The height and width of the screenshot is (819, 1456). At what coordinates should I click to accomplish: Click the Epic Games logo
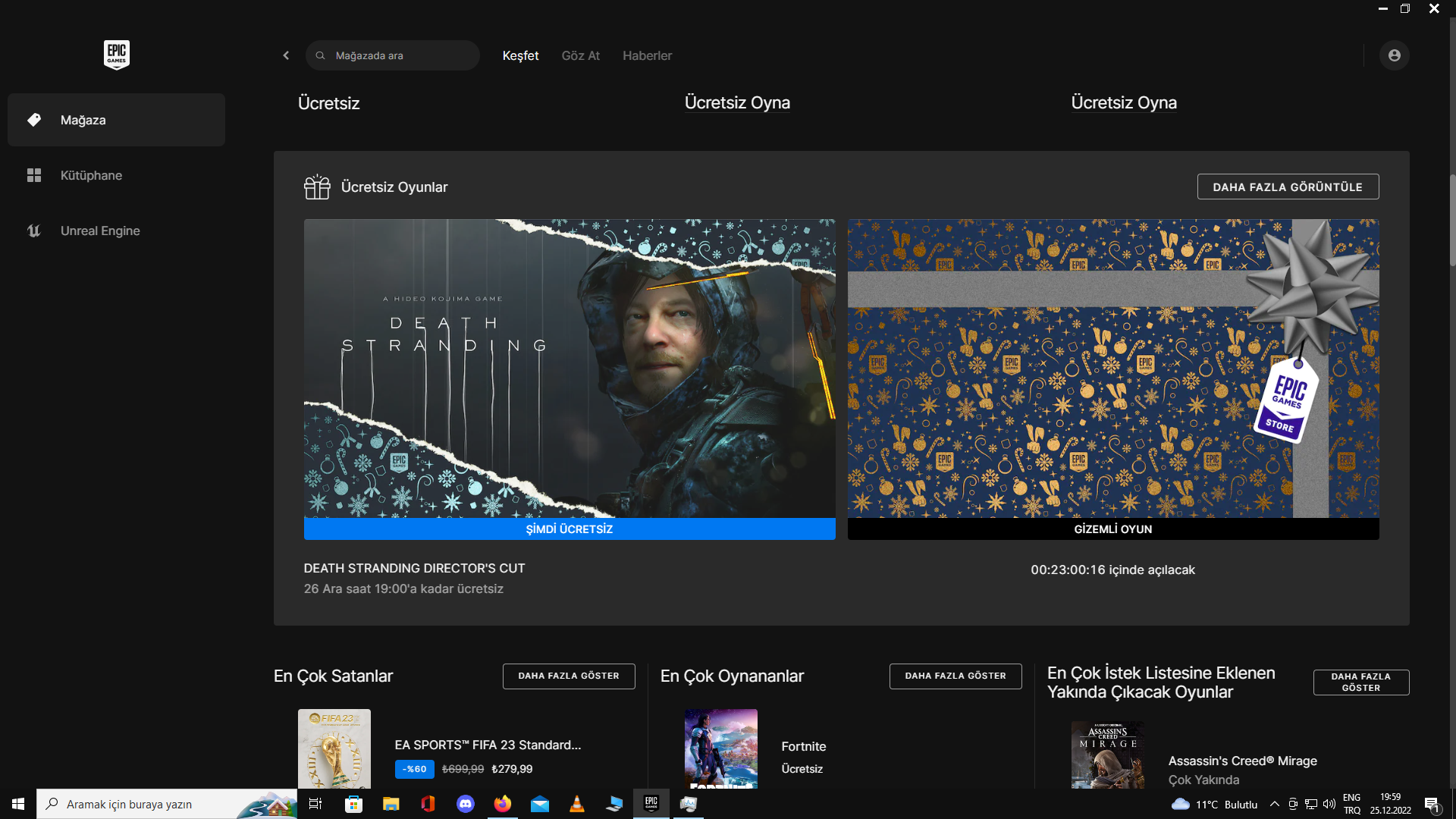coord(117,55)
